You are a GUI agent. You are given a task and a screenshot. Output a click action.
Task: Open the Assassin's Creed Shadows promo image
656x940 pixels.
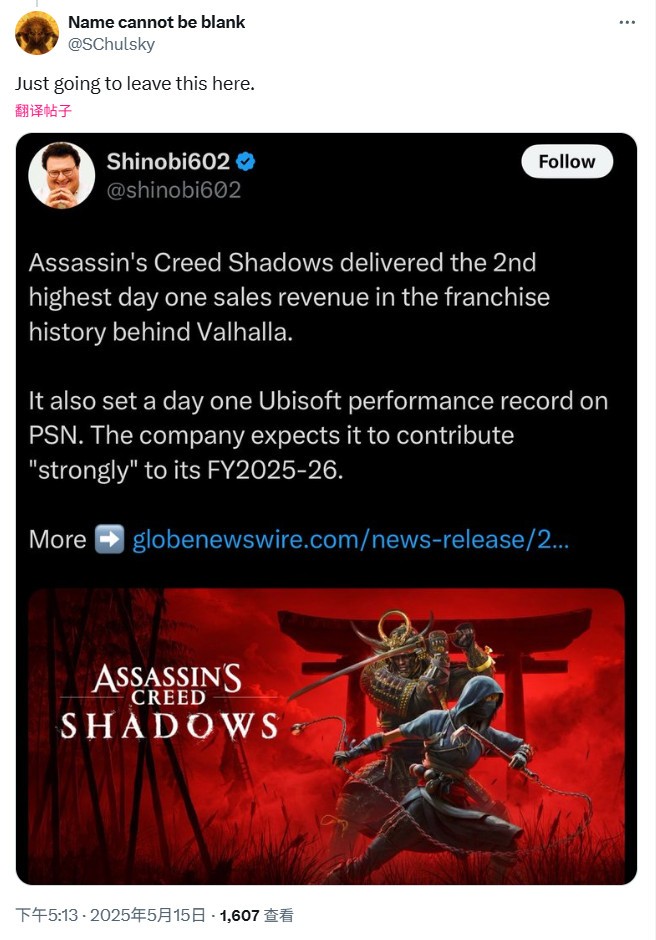coord(326,736)
